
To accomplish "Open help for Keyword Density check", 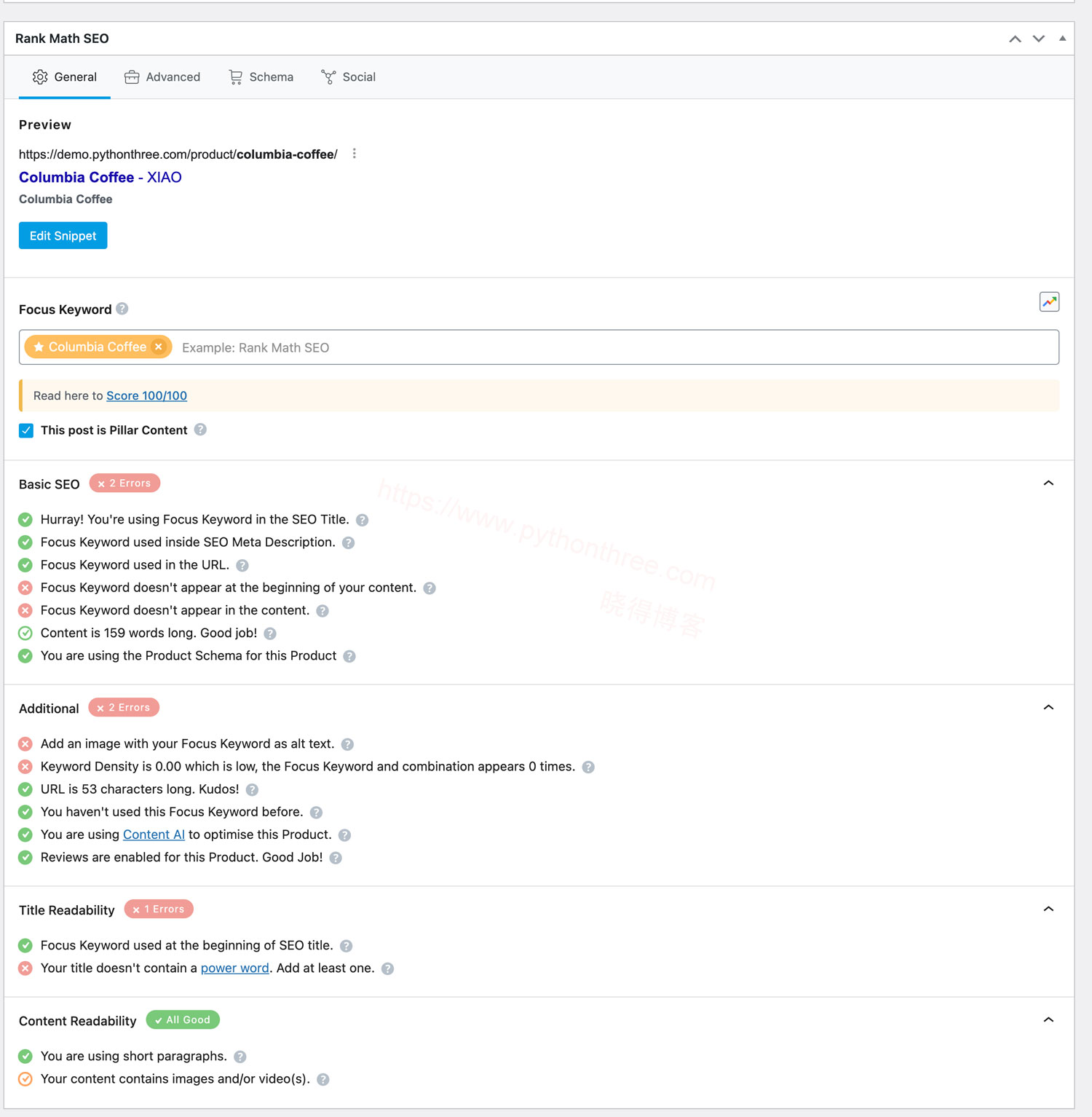I will [x=588, y=767].
